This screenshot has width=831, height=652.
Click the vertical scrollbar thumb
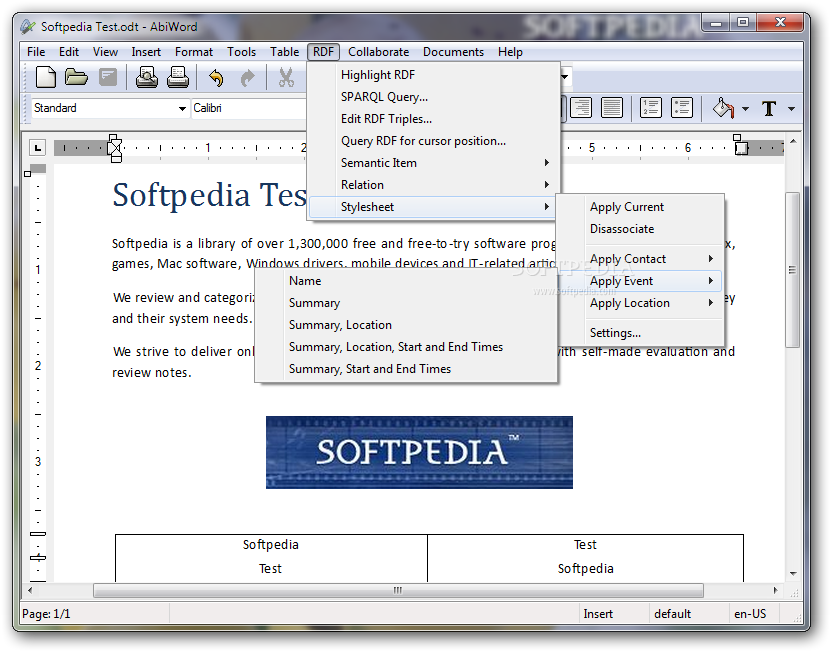792,270
